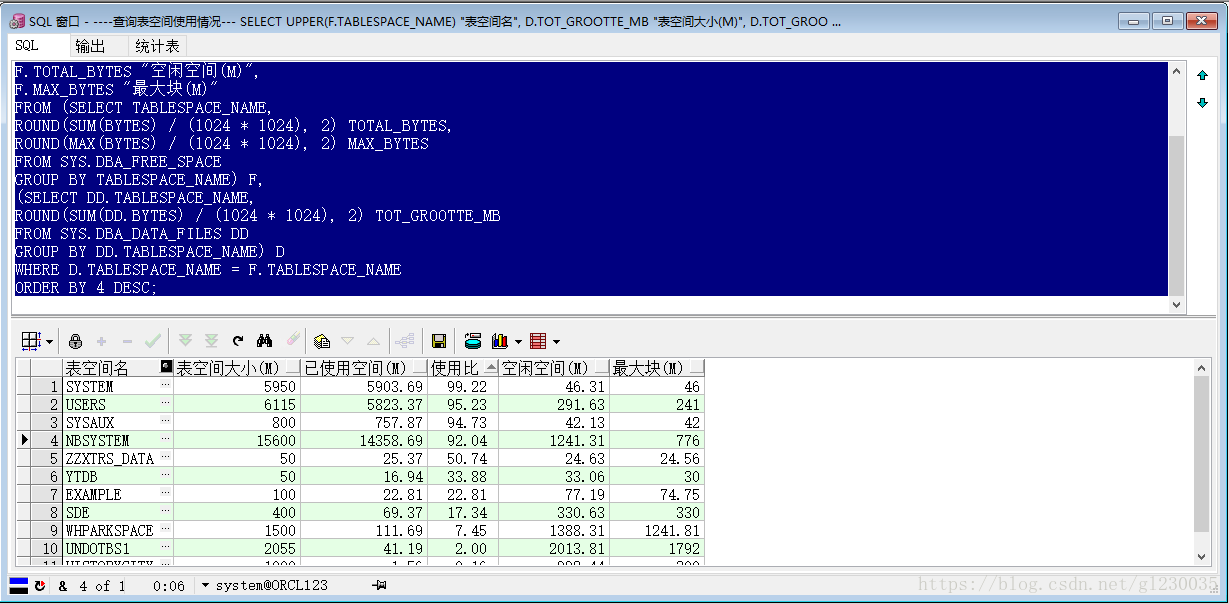Sort by 空闲空间(M) column header
This screenshot has height=604, width=1229.
click(553, 368)
